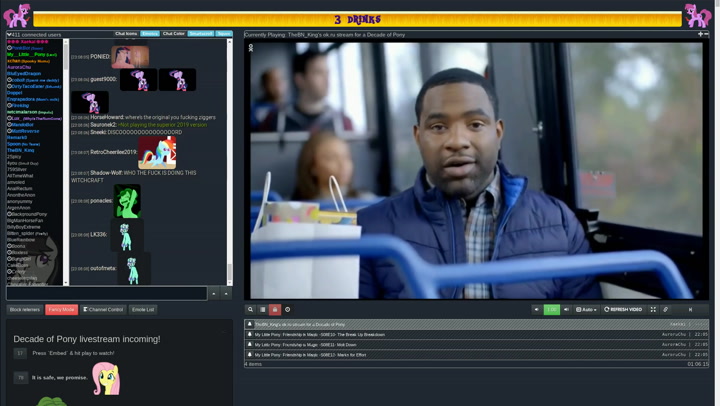Click the playlist list view icon
Image resolution: width=720 pixels, height=406 pixels.
tap(263, 310)
